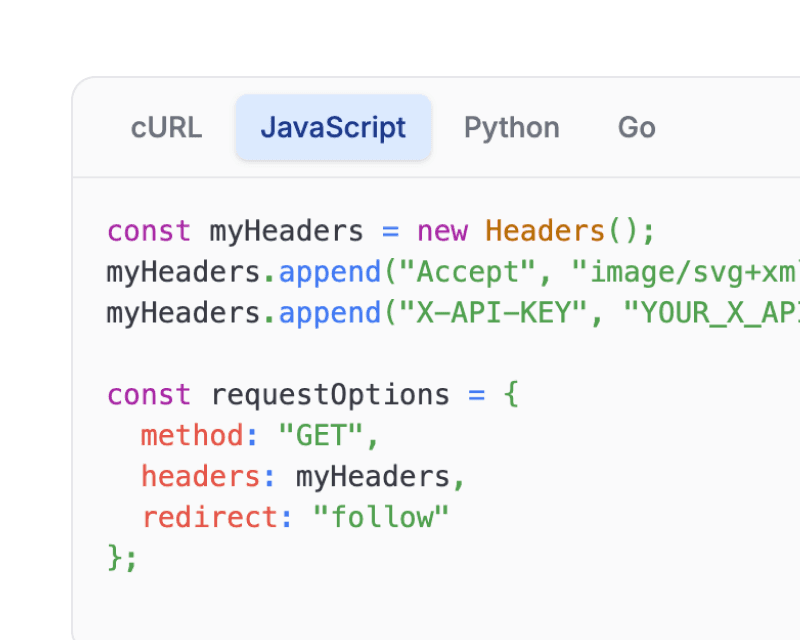800x640 pixels.
Task: Click the new keyword in the code
Action: coord(443,230)
